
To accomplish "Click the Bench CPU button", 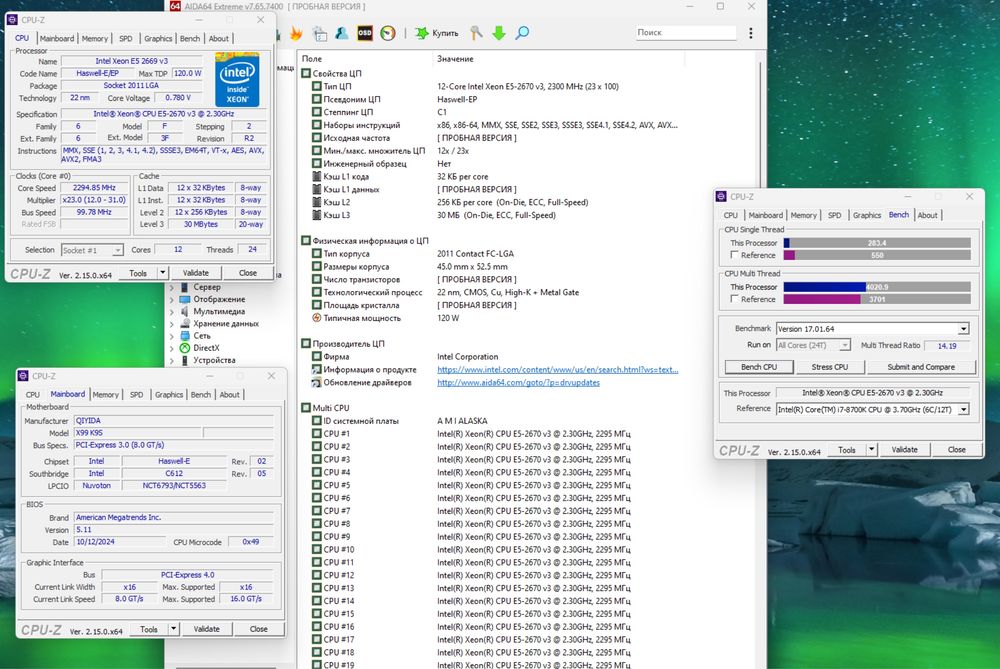I will coord(759,367).
